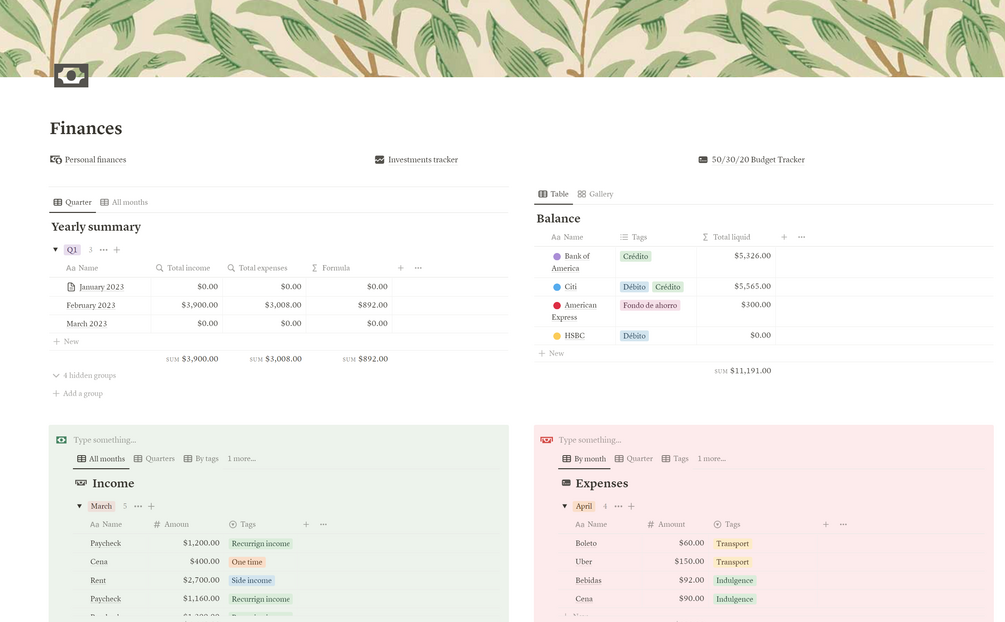Select Quarter tab in Expenses
Image resolution: width=1005 pixels, height=622 pixels.
coord(634,458)
